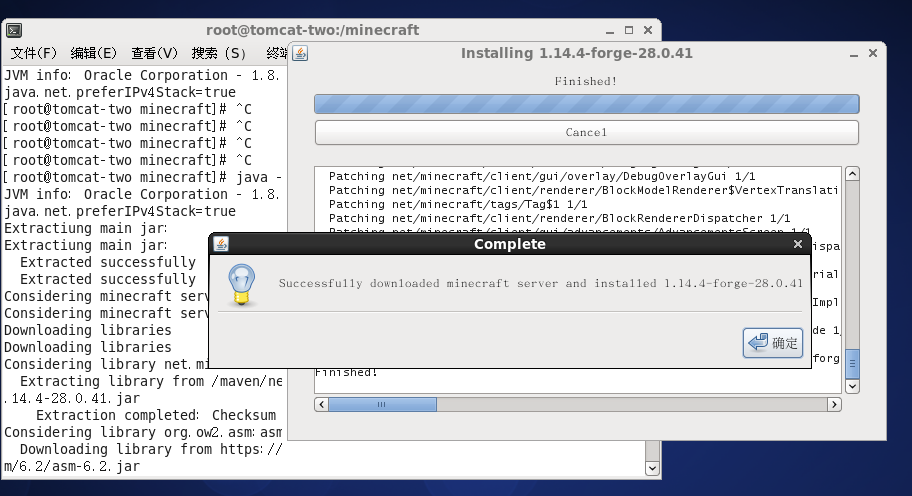
Task: Click the DebugOverlayGui patching log line
Action: click(542, 176)
